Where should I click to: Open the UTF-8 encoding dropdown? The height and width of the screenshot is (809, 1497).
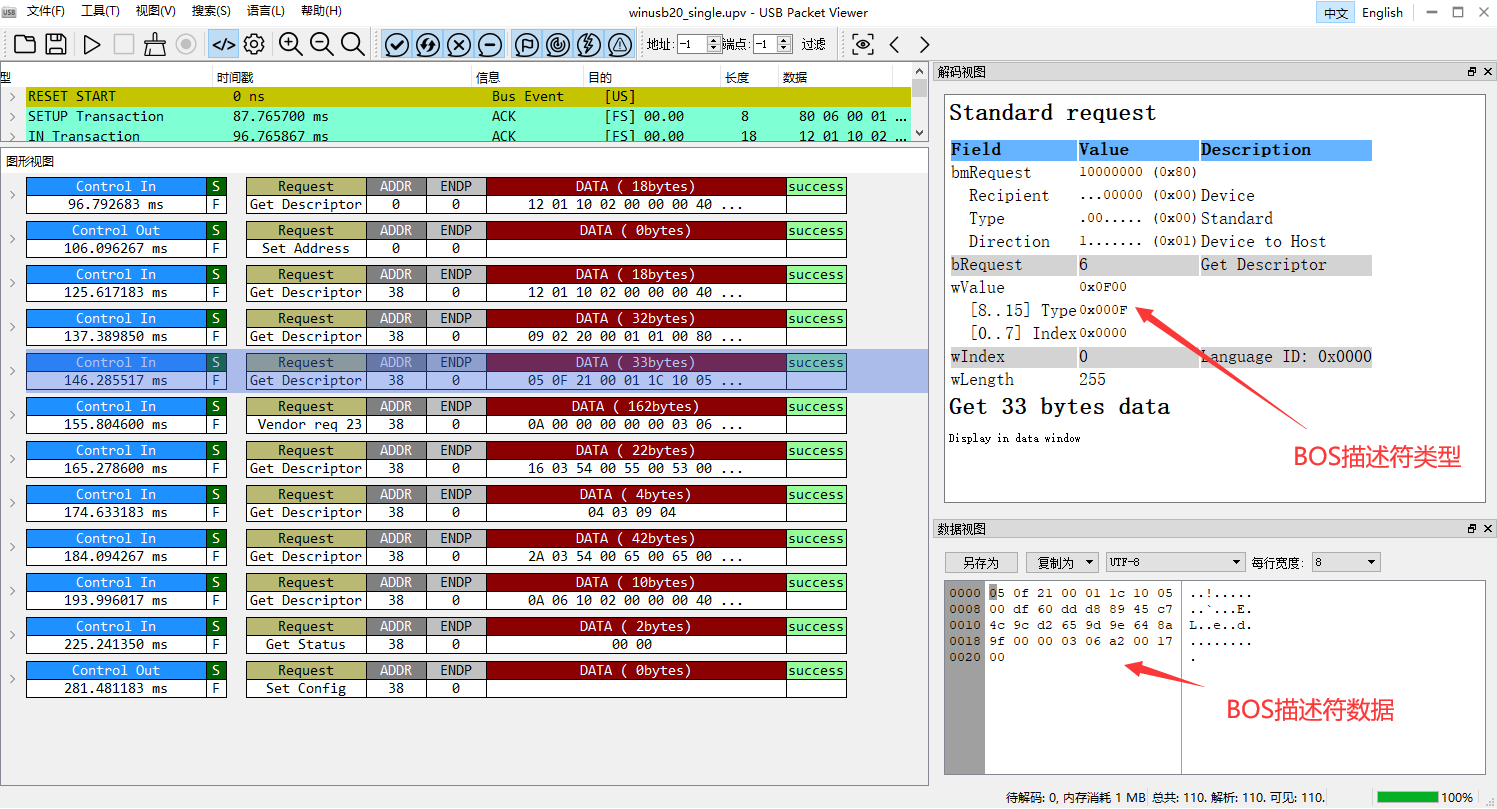pos(1175,563)
